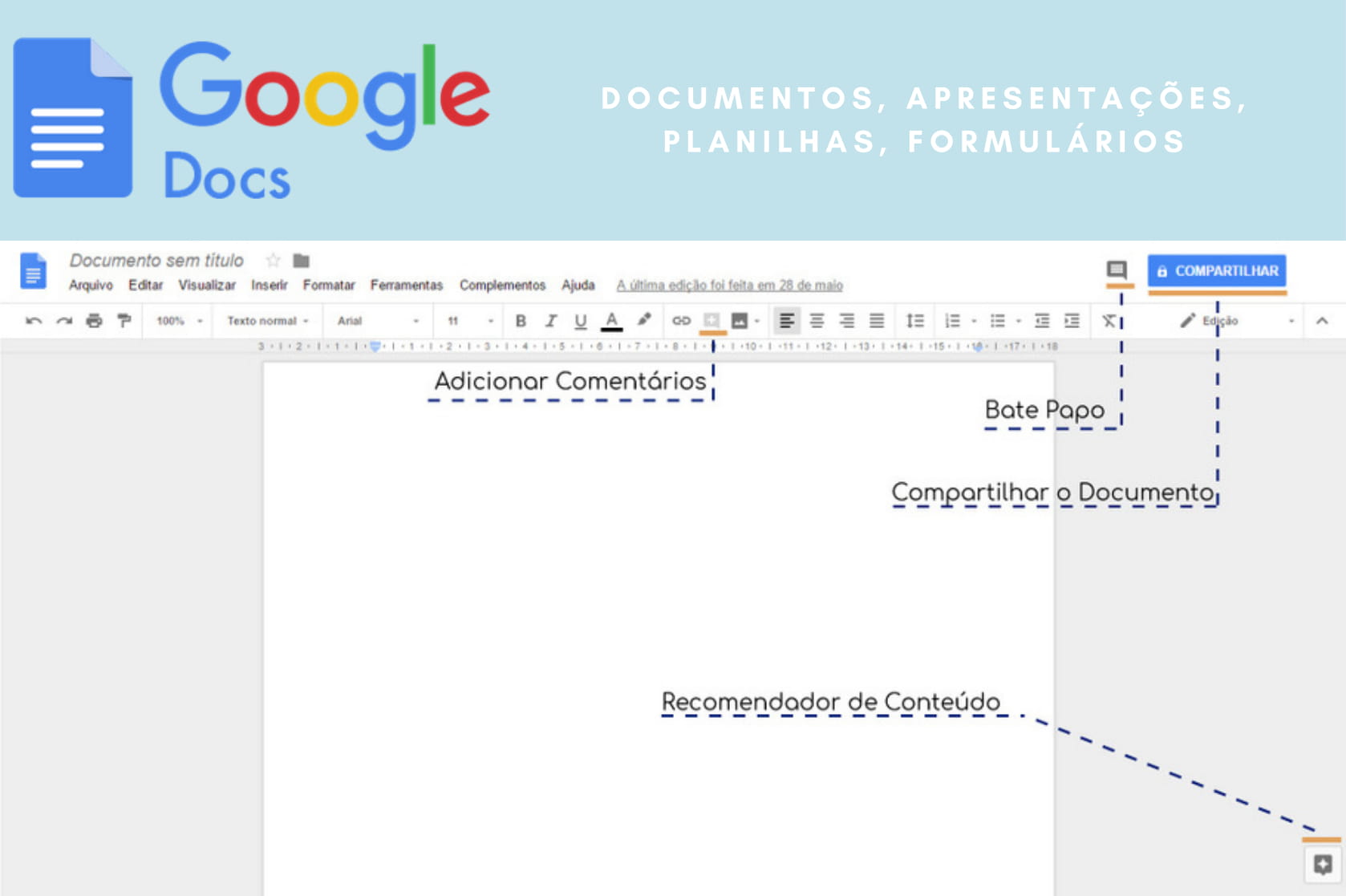Toggle underline formatting
The image size is (1346, 896).
click(x=581, y=322)
